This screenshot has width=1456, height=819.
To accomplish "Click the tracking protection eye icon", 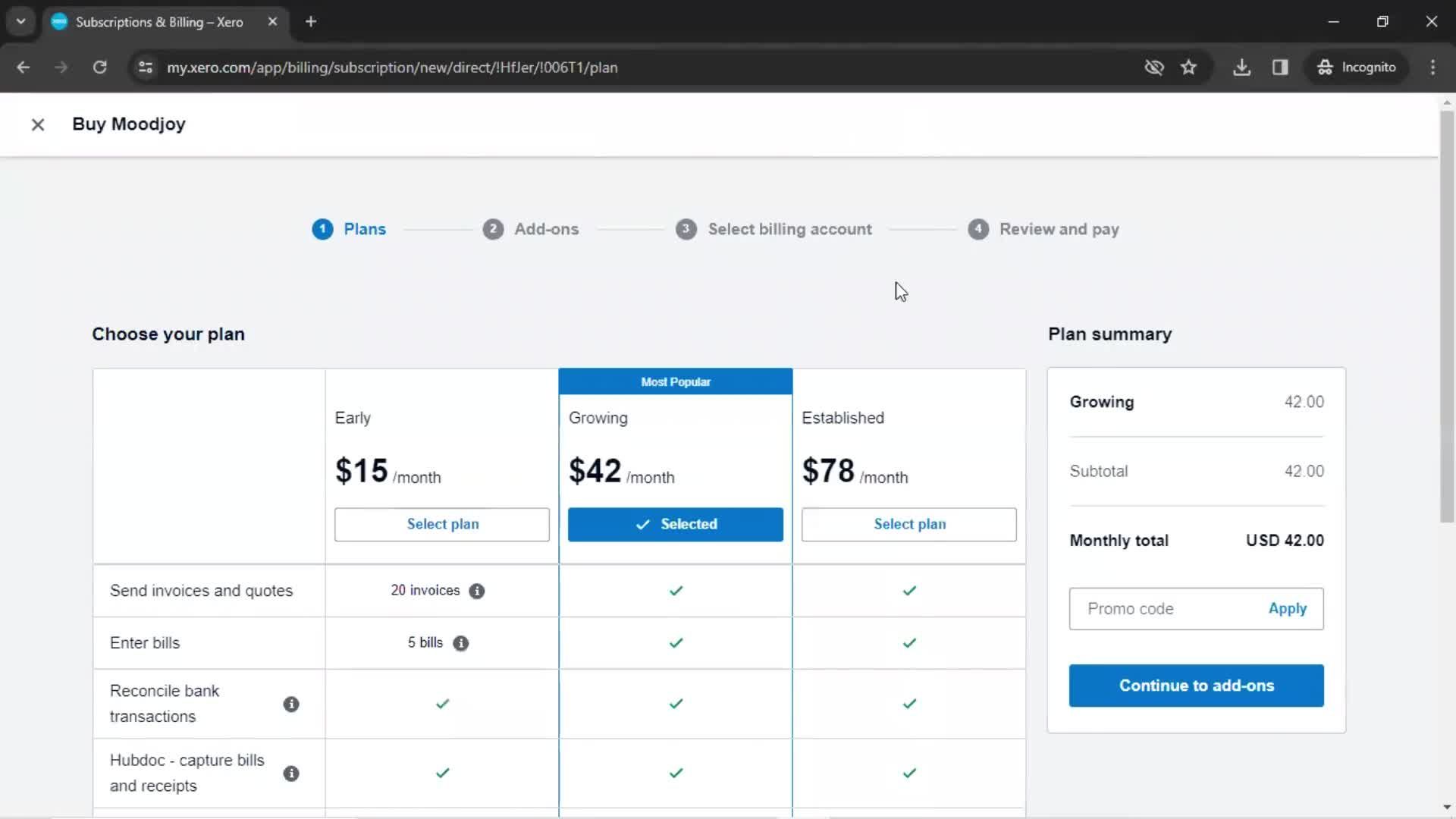I will click(x=1153, y=67).
